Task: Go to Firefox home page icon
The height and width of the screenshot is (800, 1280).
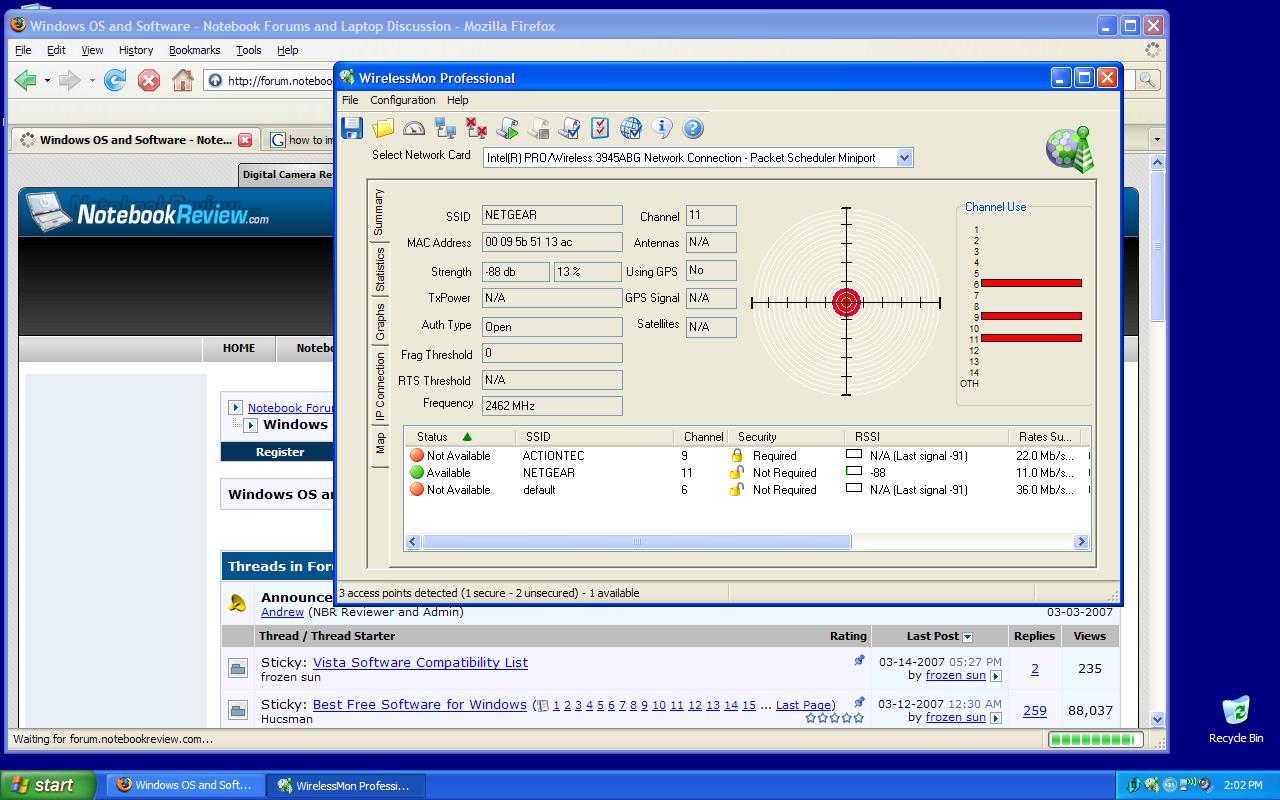Action: [183, 80]
